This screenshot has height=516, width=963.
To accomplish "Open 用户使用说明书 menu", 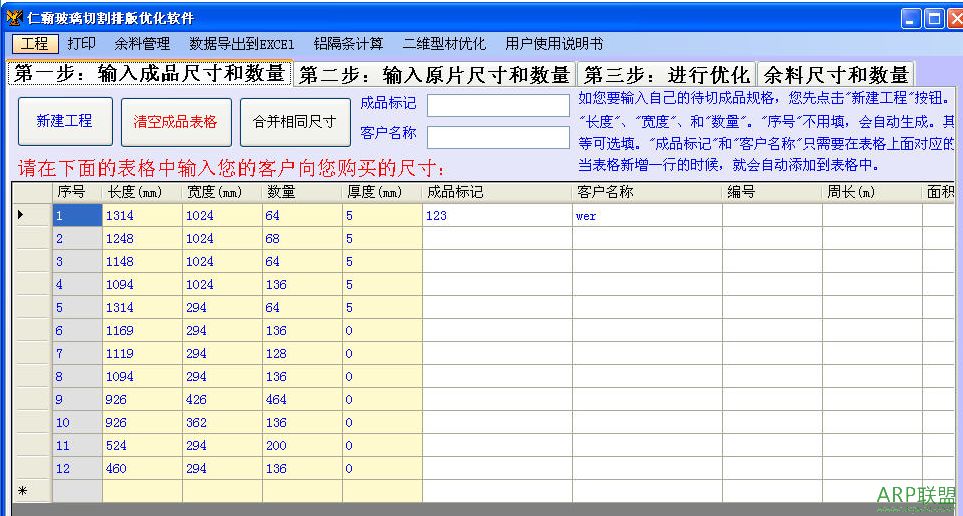I will [x=553, y=44].
